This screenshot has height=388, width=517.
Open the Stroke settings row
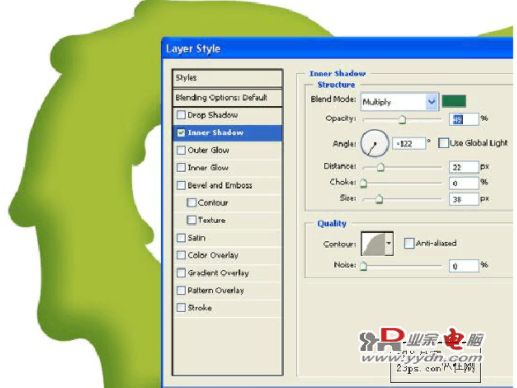click(228, 308)
